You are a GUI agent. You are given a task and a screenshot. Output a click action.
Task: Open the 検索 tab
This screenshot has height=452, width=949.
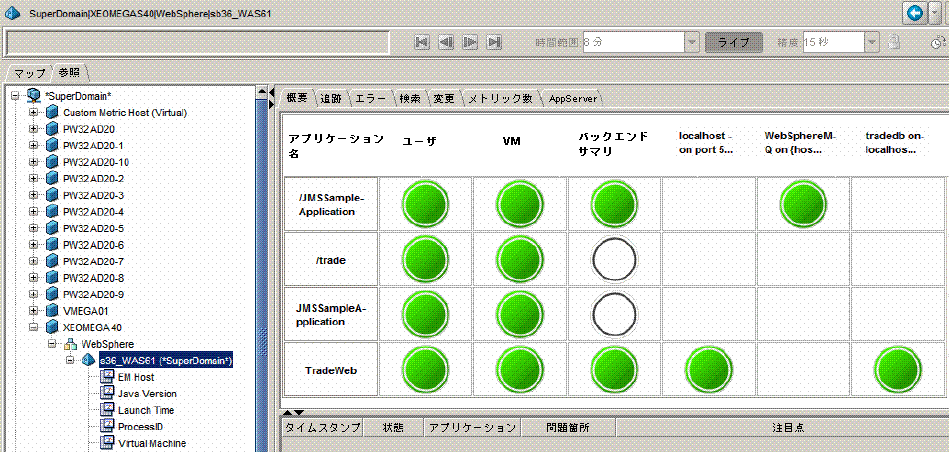(x=410, y=98)
